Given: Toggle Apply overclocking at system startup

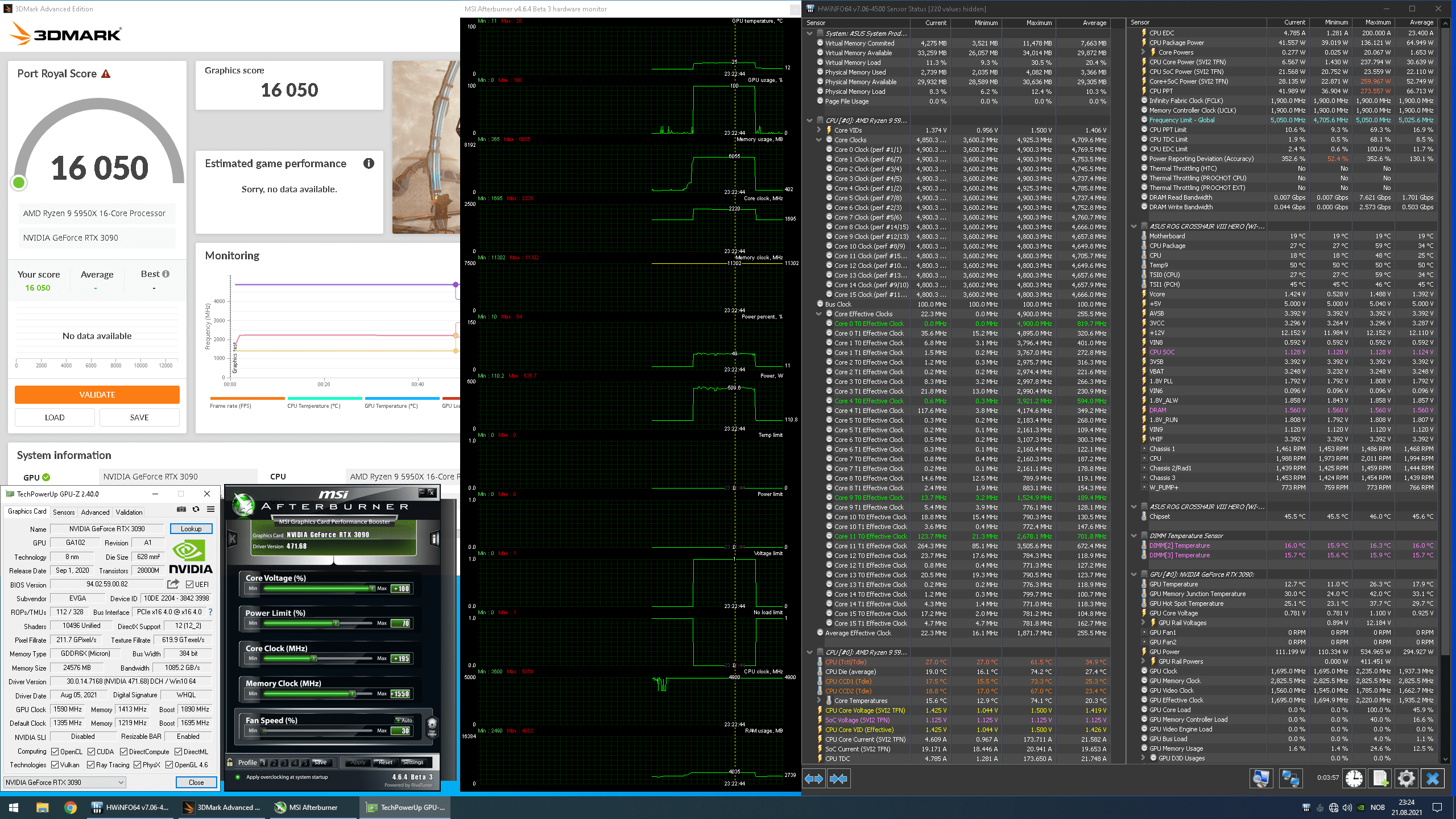Looking at the screenshot, I should tap(237, 777).
